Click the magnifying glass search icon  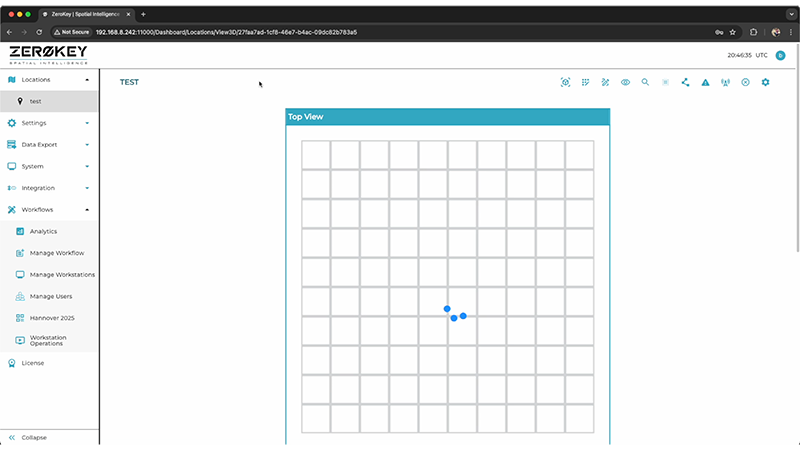(x=645, y=82)
